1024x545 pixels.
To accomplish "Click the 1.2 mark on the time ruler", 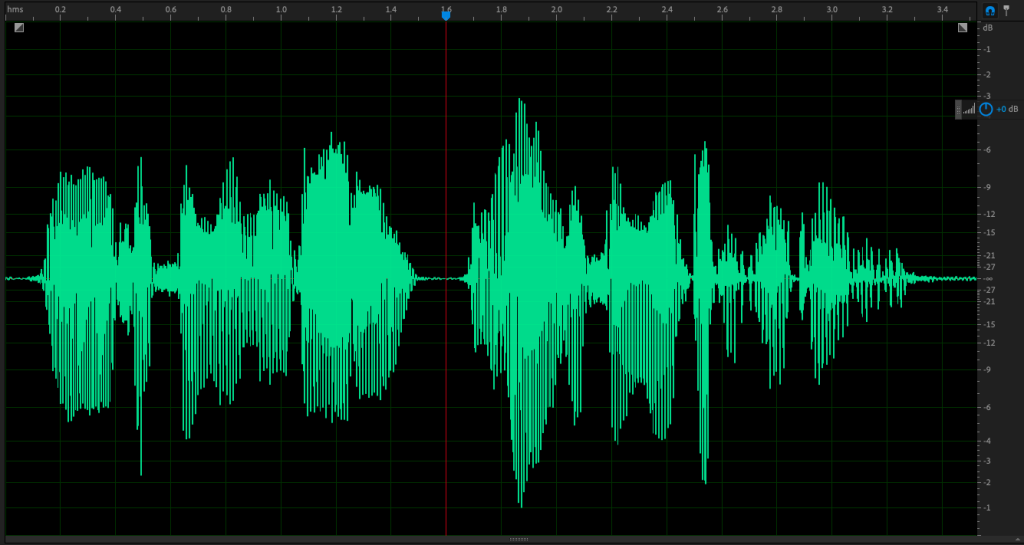I will point(336,10).
